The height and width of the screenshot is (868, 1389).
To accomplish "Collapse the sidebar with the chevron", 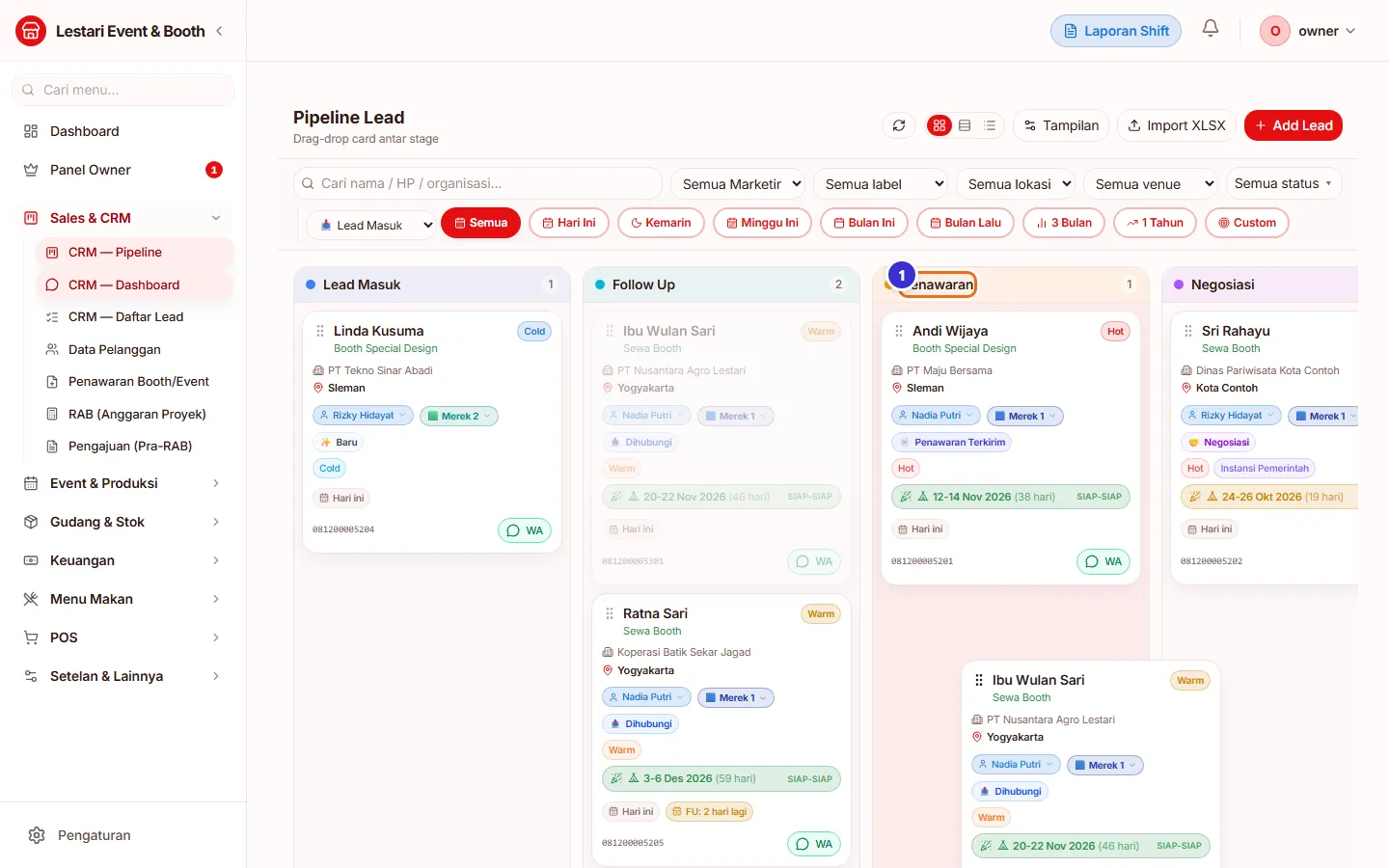I will click(219, 31).
